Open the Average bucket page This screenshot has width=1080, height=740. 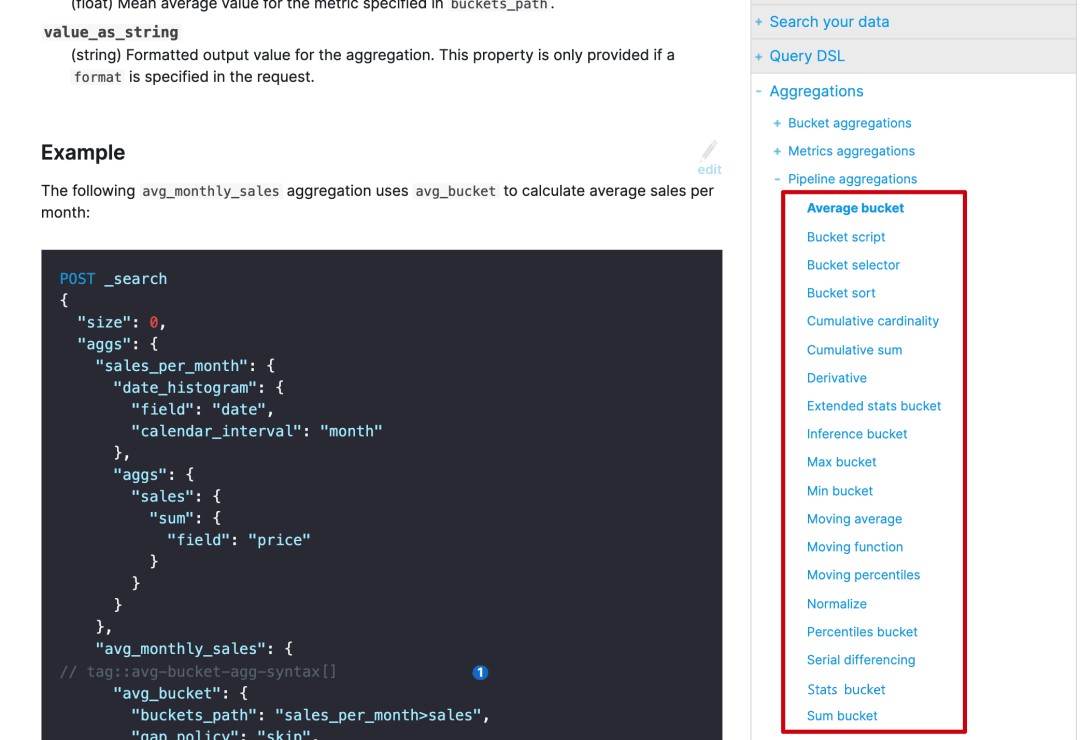(855, 208)
